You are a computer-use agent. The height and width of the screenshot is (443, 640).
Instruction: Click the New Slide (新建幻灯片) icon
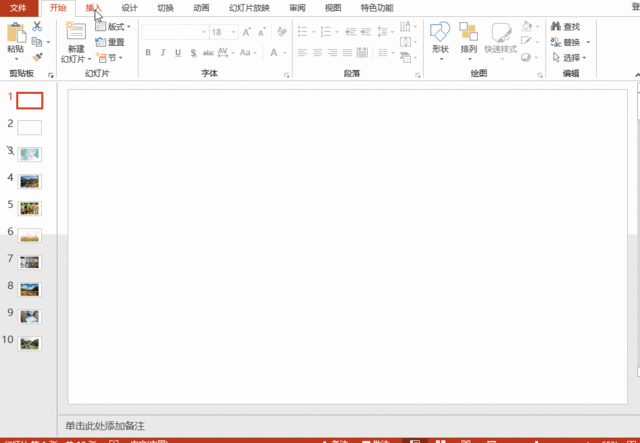(x=75, y=31)
